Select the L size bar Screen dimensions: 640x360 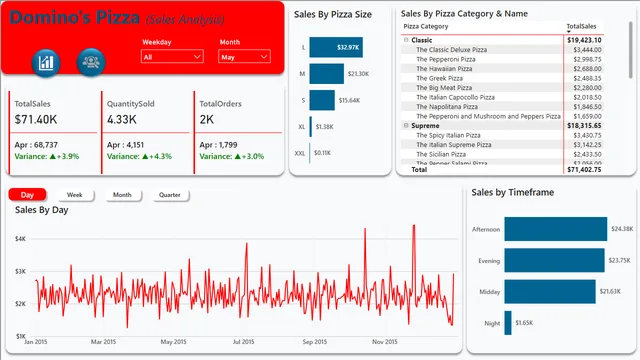click(336, 47)
